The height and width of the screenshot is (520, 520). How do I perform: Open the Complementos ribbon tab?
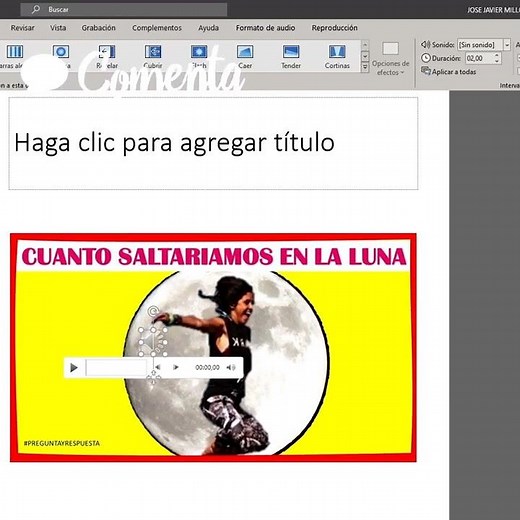(x=157, y=28)
